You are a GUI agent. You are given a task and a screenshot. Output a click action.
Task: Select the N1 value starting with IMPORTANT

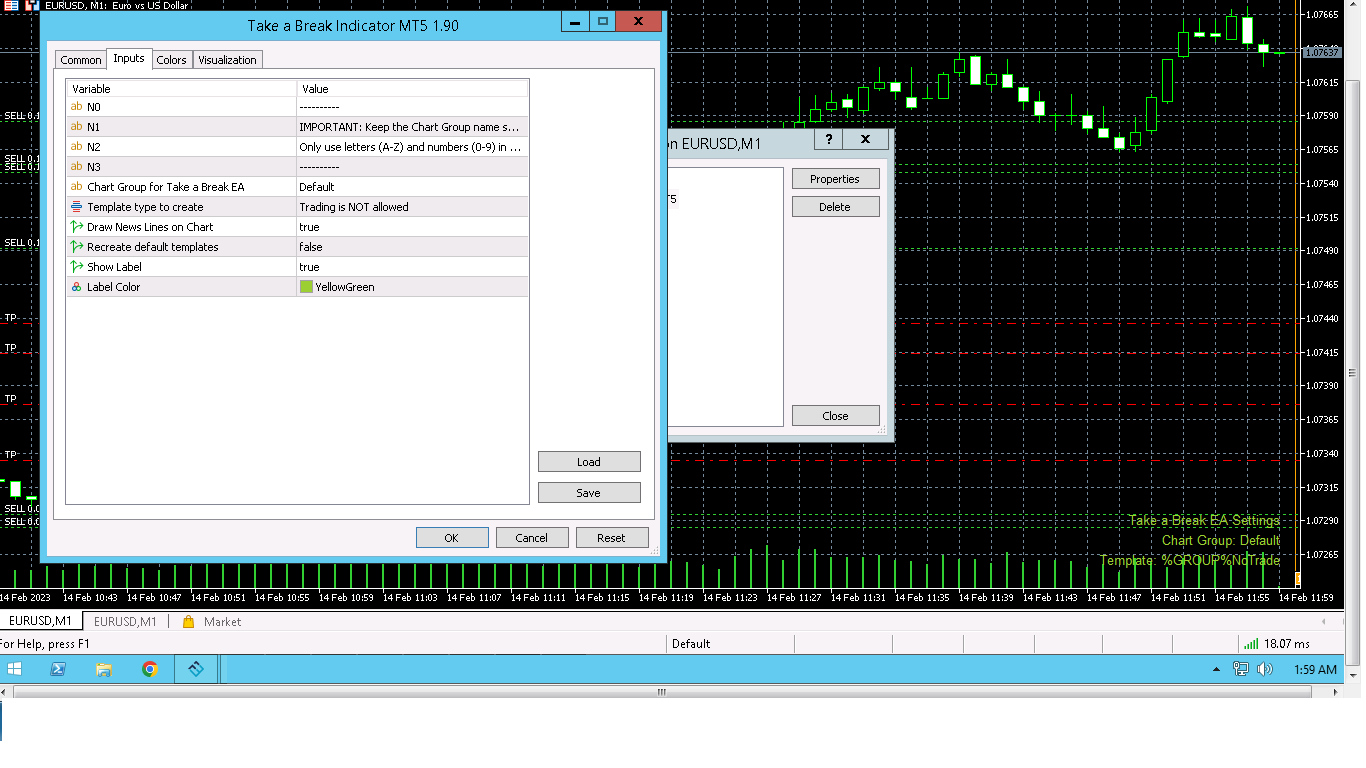coord(412,127)
